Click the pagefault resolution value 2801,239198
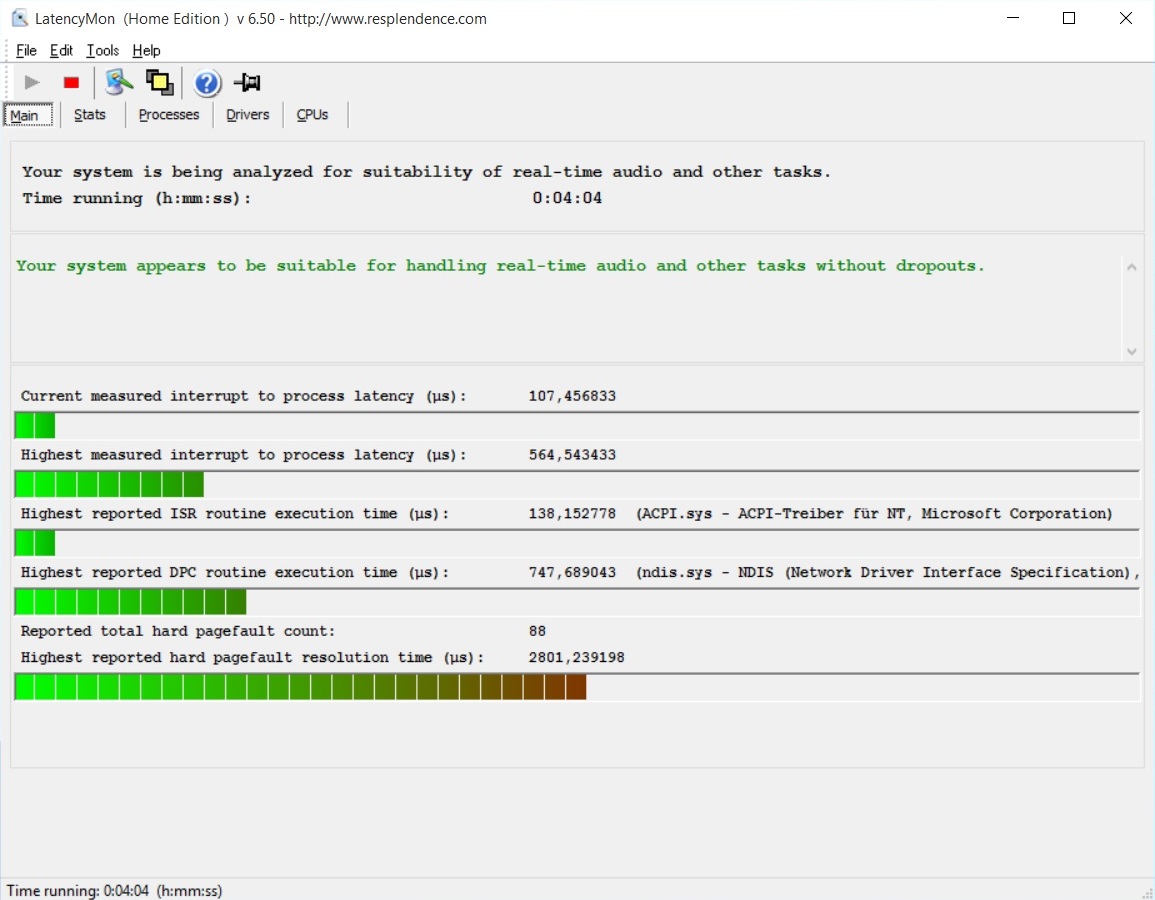1155x900 pixels. 576,658
